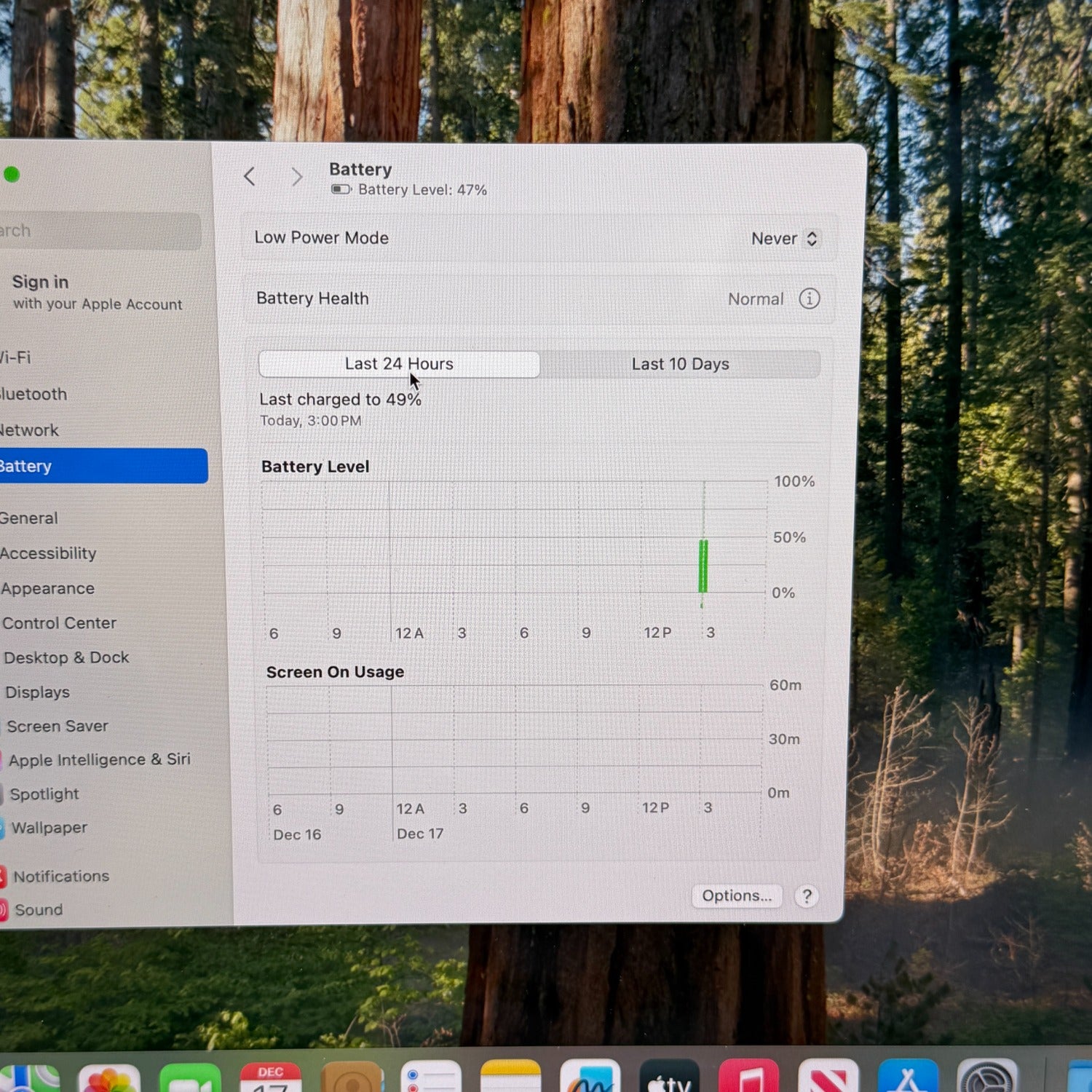This screenshot has width=1092, height=1092.
Task: Go back with the left chevron
Action: pyautogui.click(x=250, y=176)
